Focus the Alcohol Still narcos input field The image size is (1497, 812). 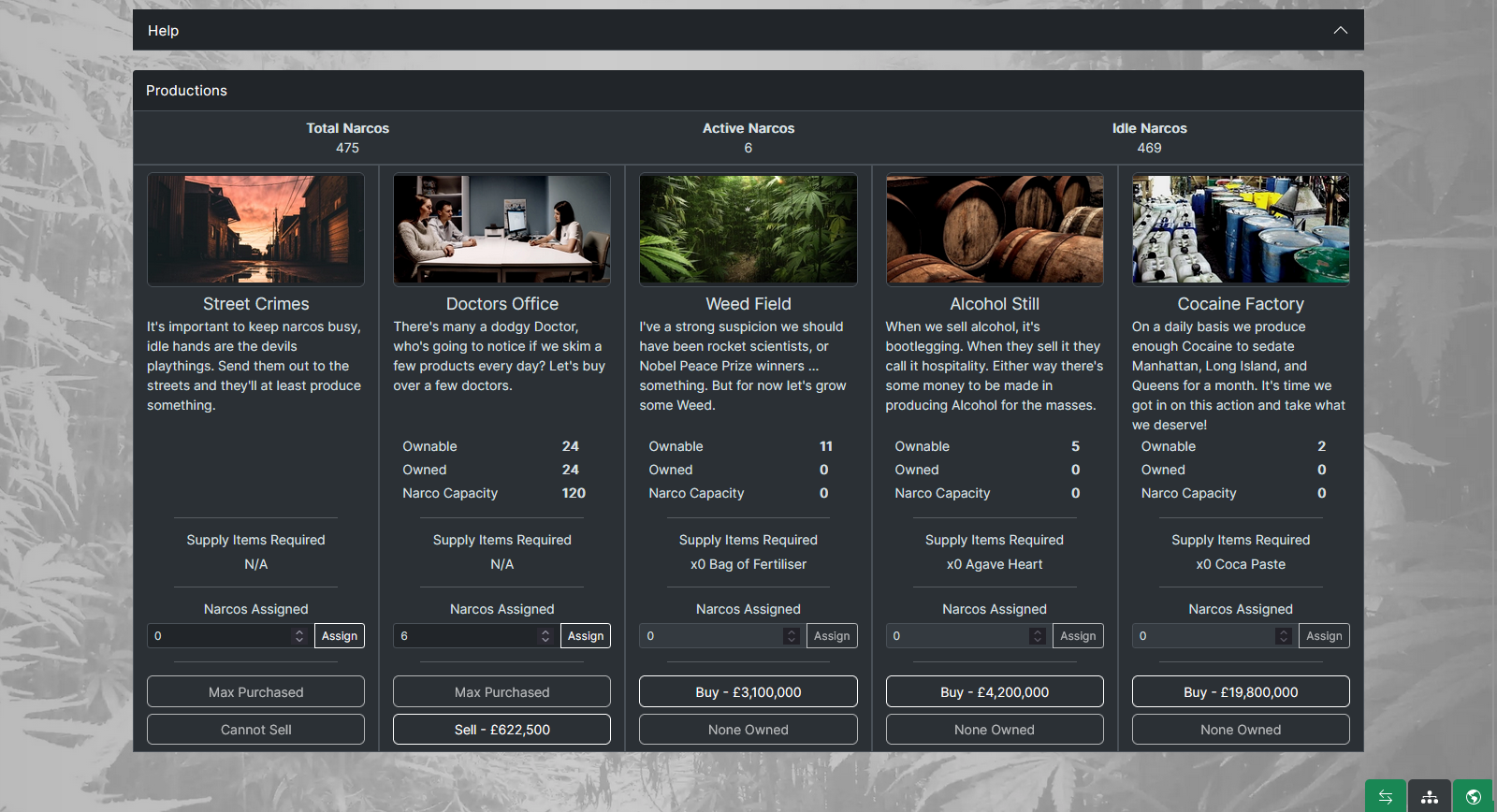[x=956, y=636]
